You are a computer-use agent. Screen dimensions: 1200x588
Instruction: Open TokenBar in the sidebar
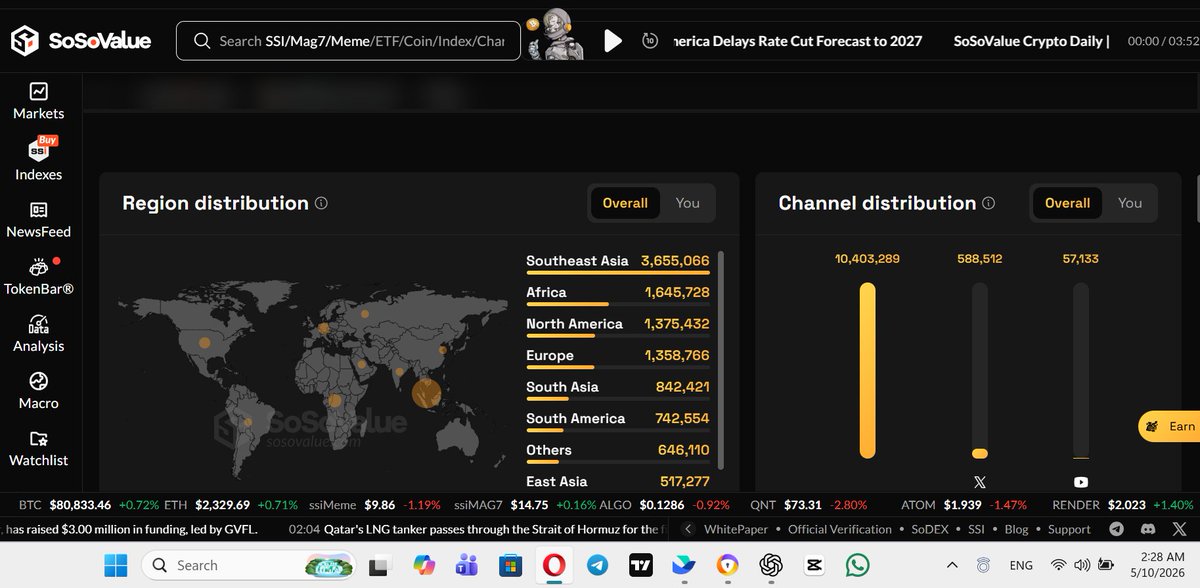pos(38,277)
